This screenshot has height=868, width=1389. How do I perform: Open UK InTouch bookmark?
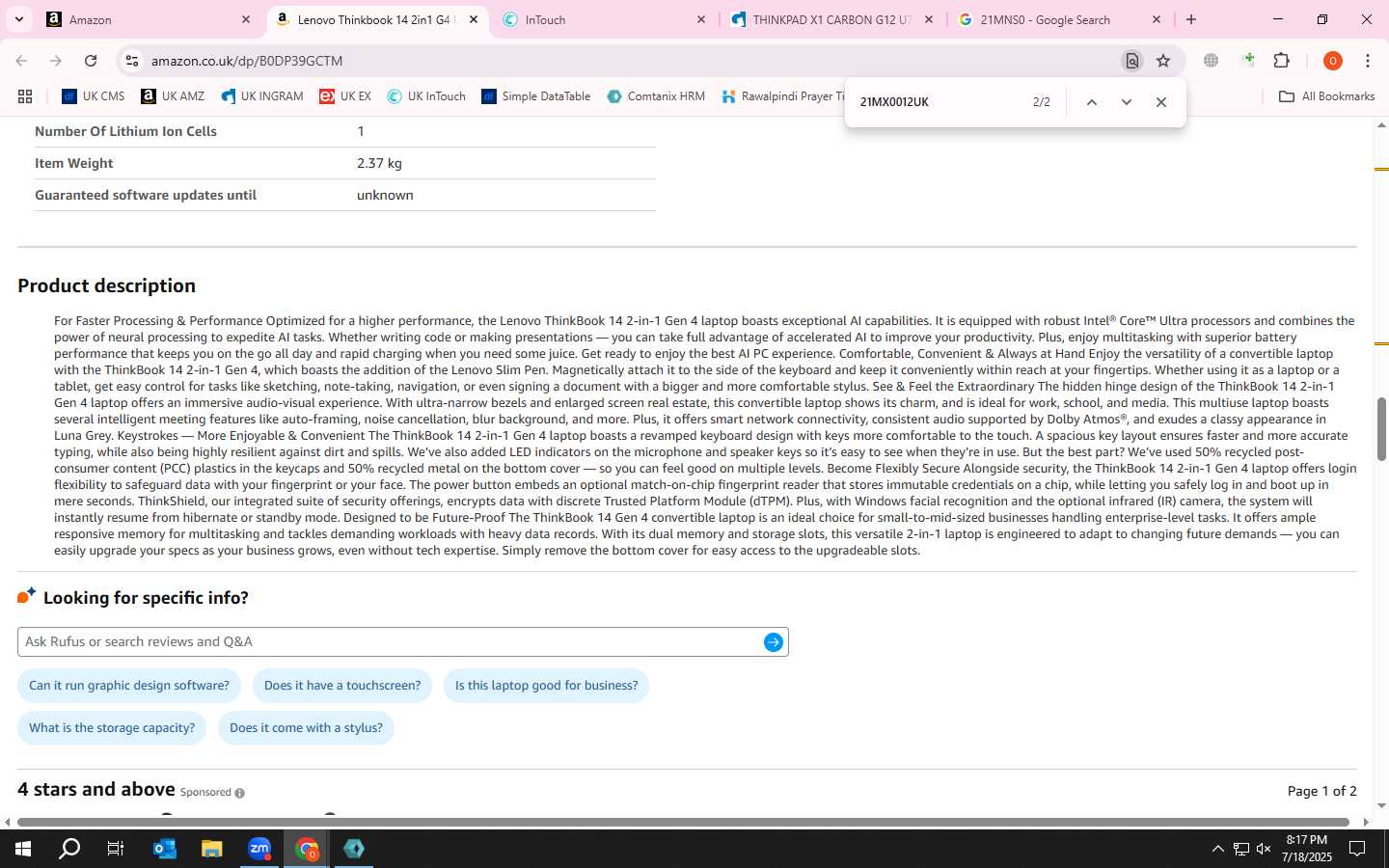click(x=426, y=96)
